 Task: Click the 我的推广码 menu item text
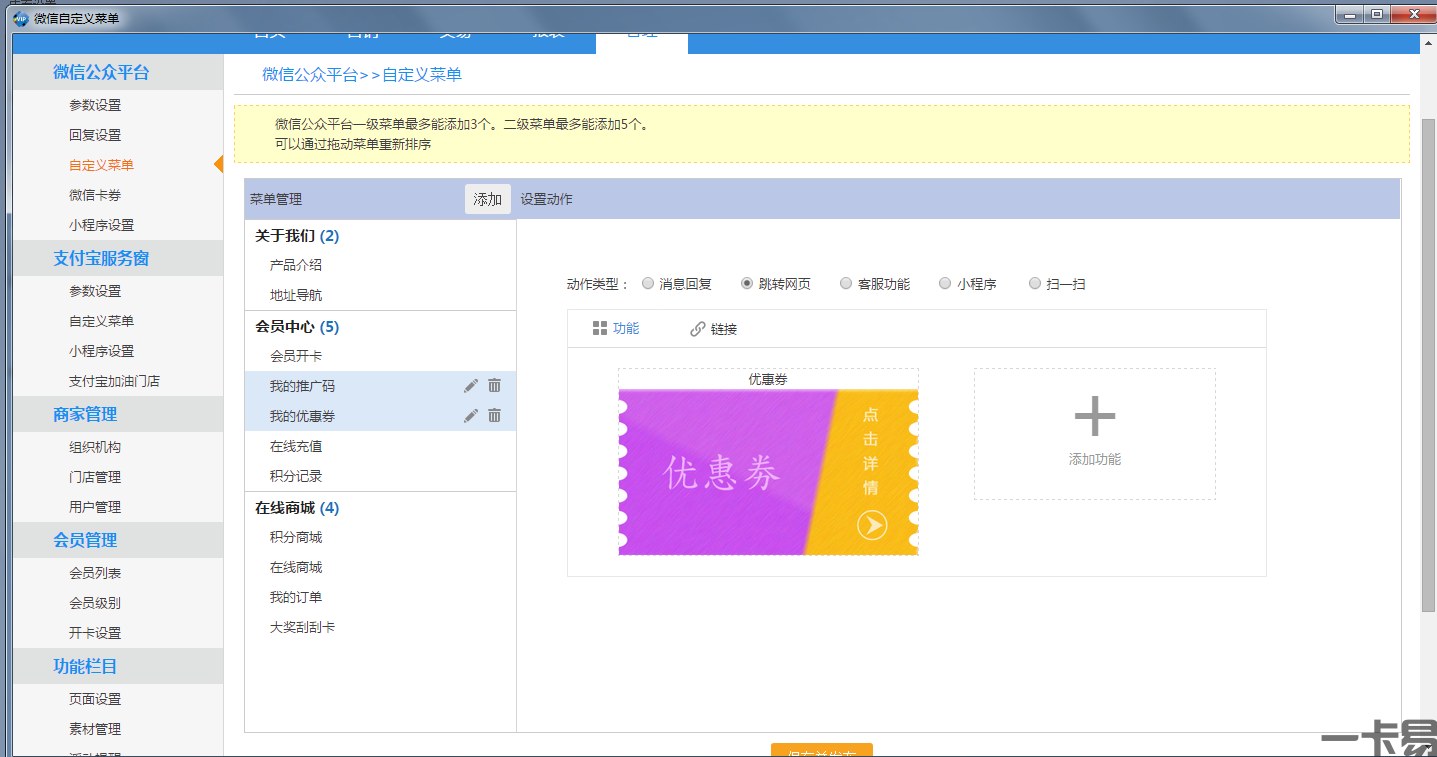[302, 386]
